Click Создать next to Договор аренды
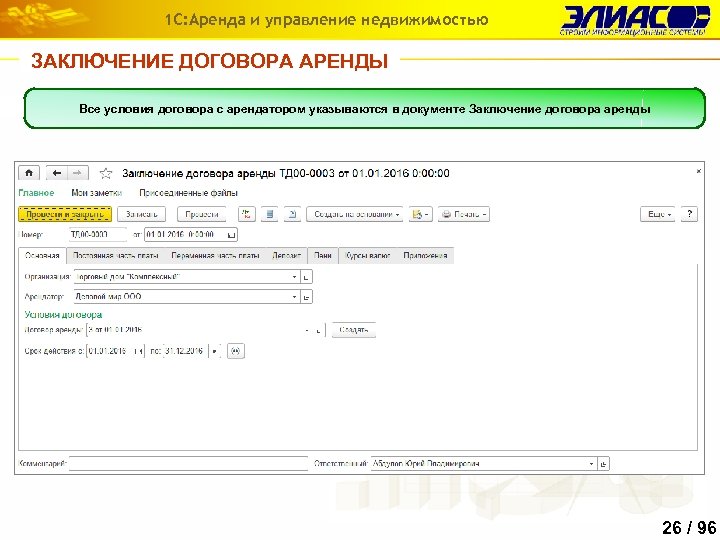The image size is (720, 540). pos(354,330)
